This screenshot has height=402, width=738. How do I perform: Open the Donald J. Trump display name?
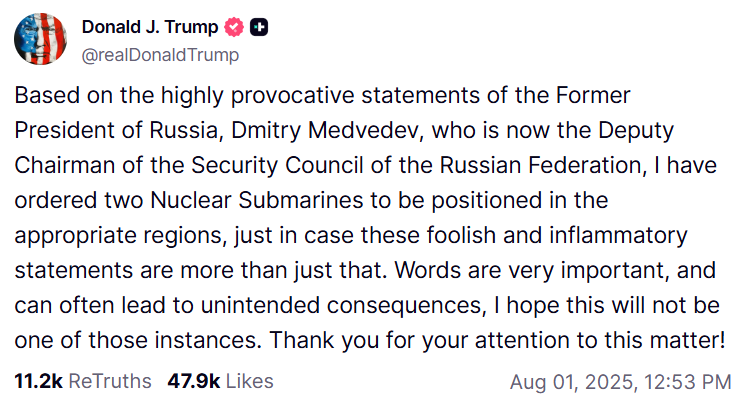tap(150, 27)
